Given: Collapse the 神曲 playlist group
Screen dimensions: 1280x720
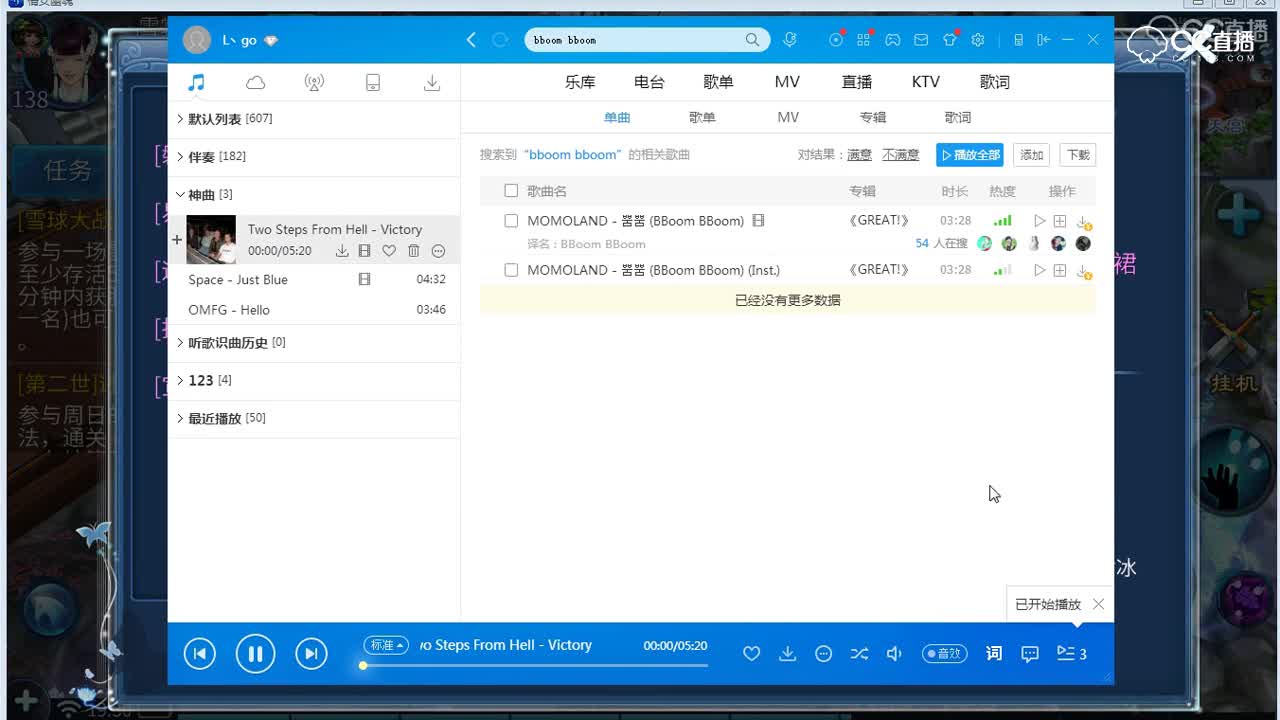Looking at the screenshot, I should coord(180,195).
